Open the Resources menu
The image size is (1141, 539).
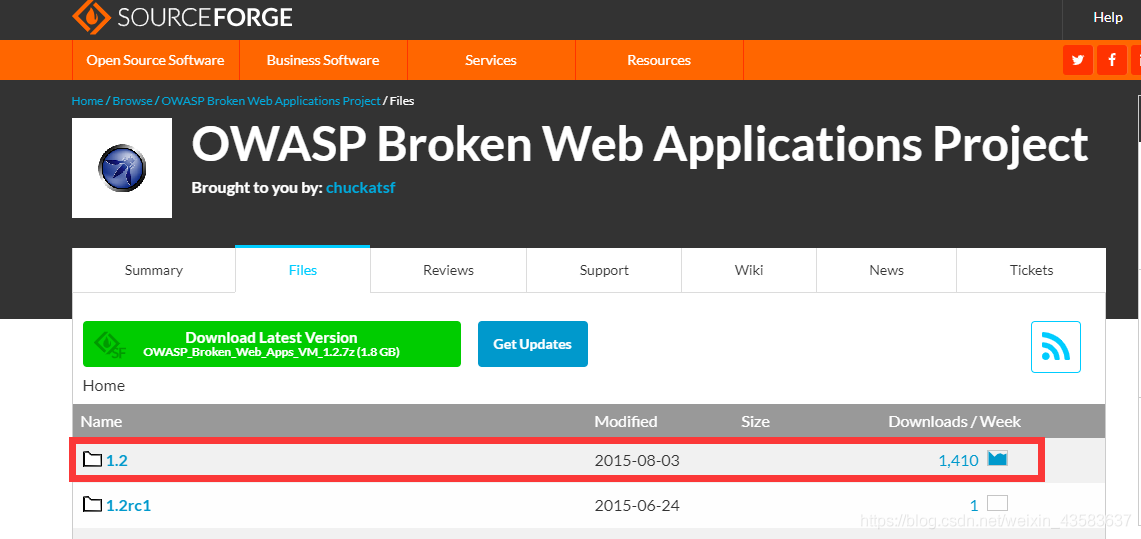[659, 60]
